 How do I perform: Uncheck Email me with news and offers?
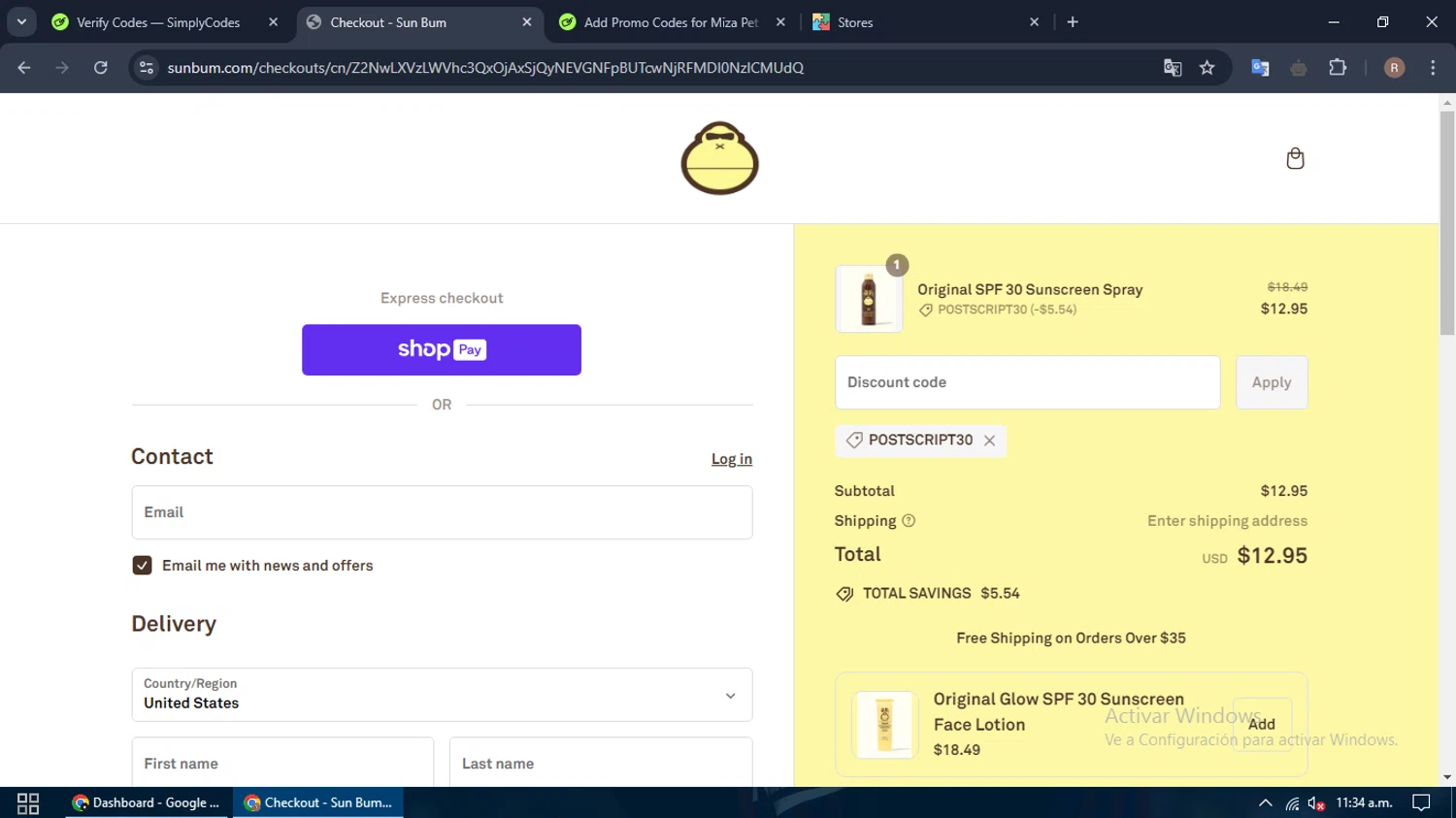click(142, 566)
